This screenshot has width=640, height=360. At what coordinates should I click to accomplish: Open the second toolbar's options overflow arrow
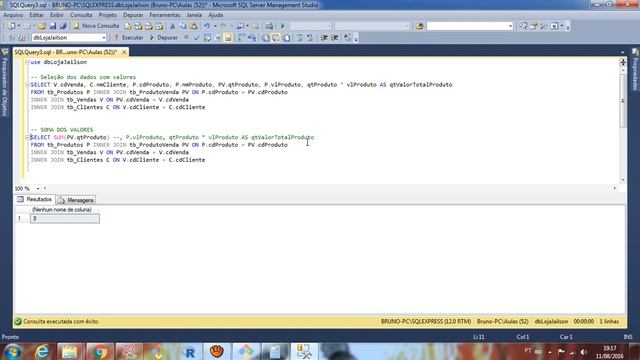click(356, 38)
